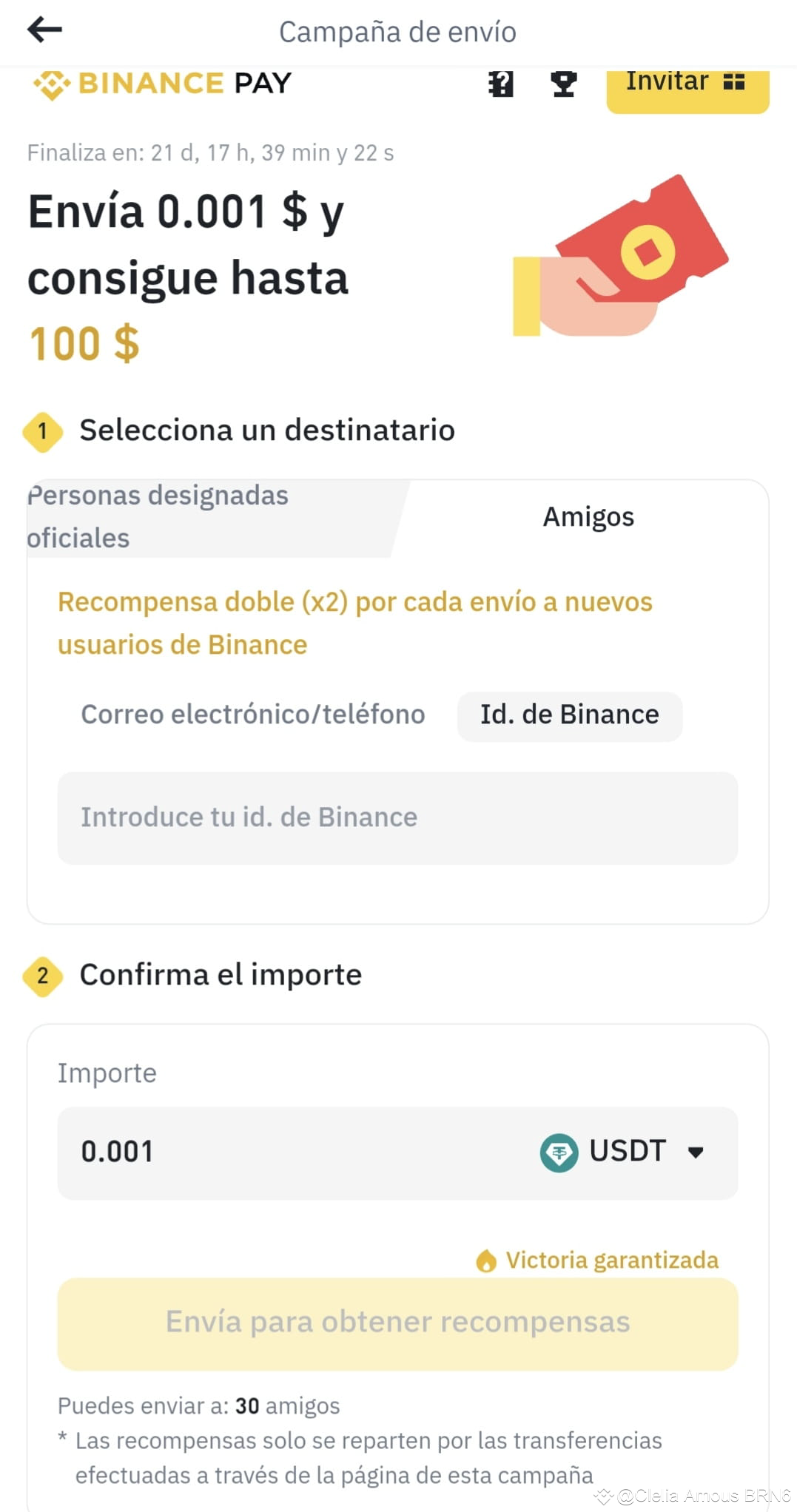797x1512 pixels.
Task: Tap the Victoria garantizada label
Action: pos(612,1260)
